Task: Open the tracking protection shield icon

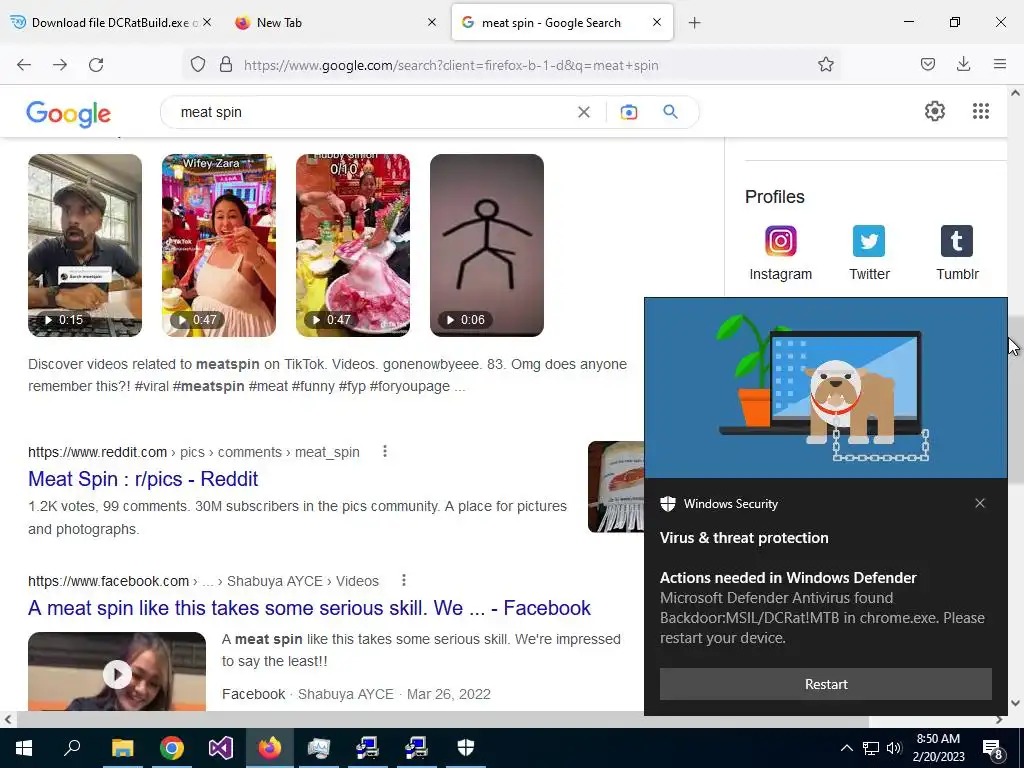Action: [x=198, y=65]
